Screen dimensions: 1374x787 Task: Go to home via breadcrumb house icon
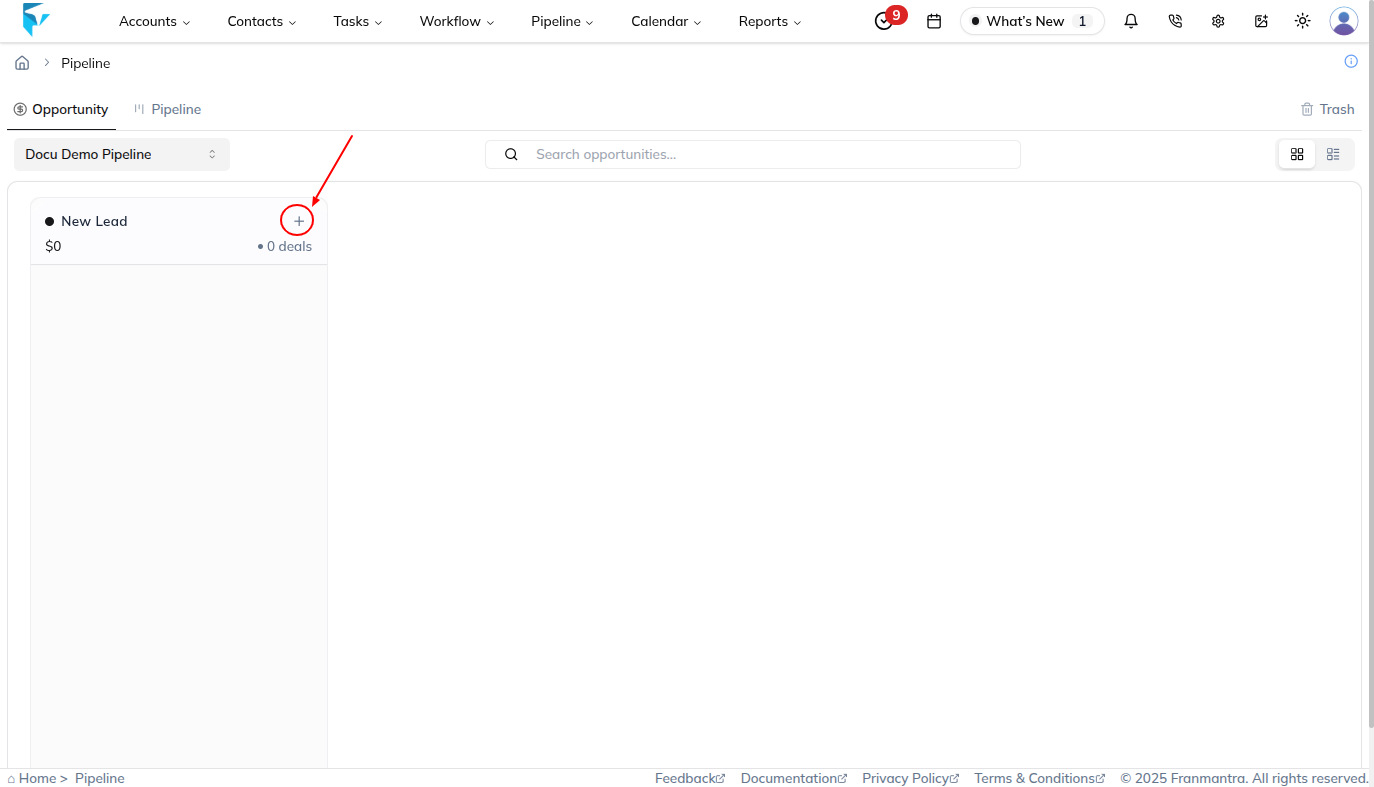pyautogui.click(x=22, y=63)
